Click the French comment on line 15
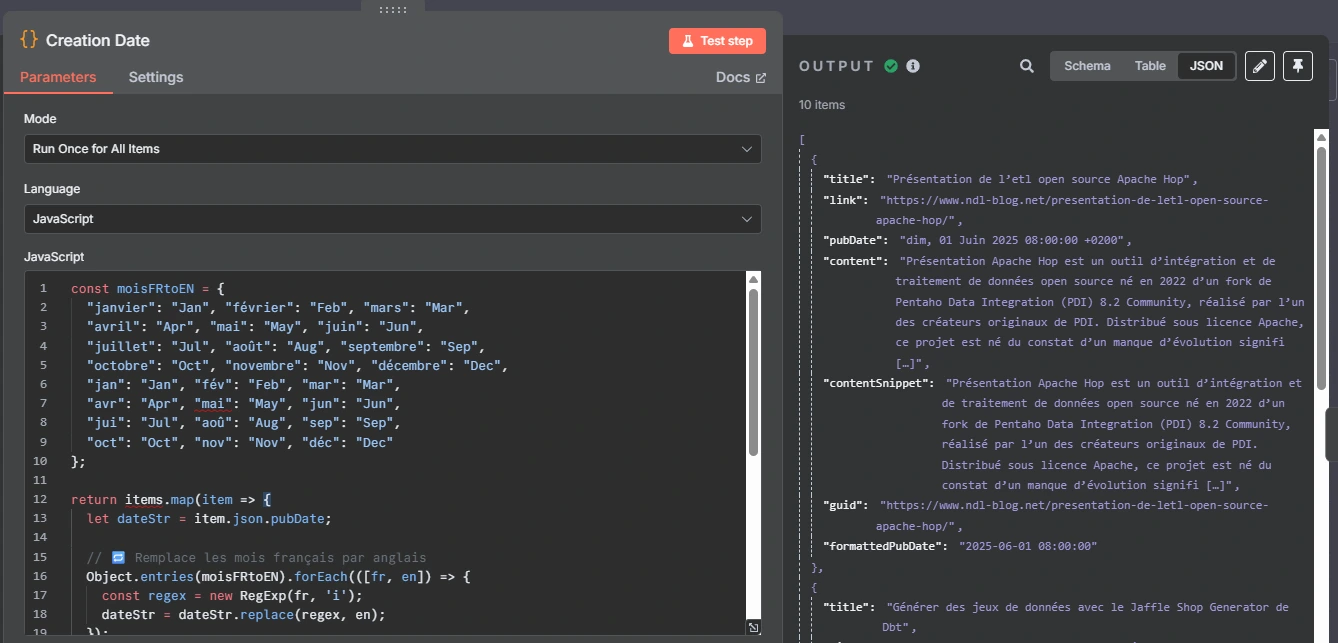1338x643 pixels. point(256,558)
